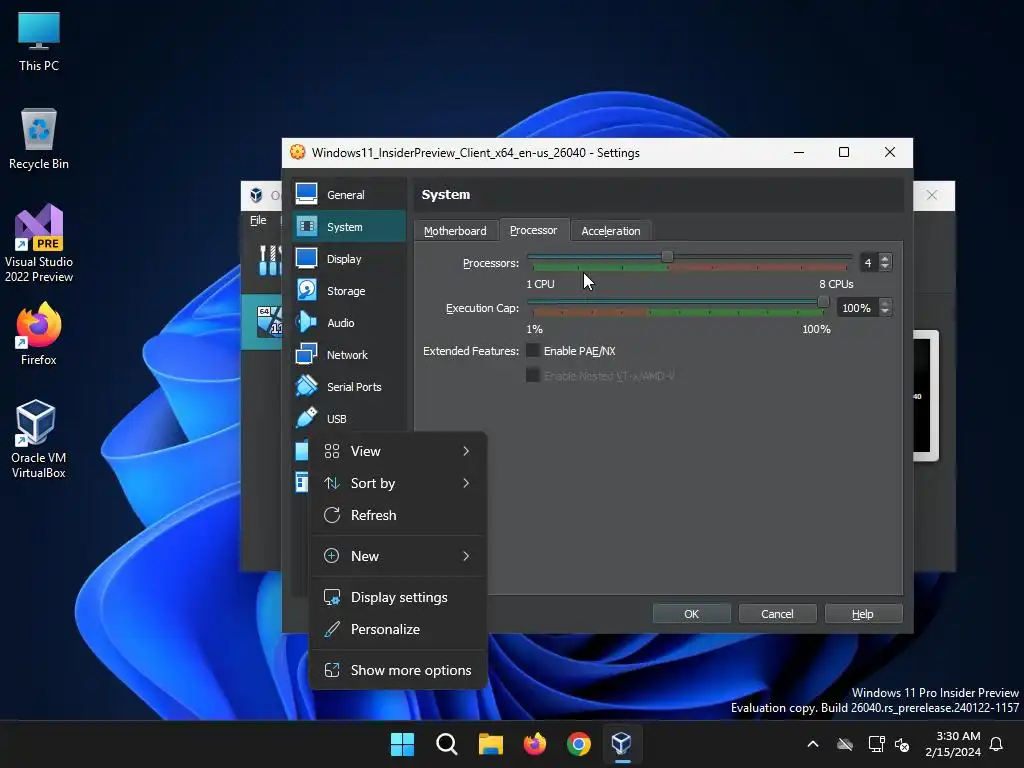1024x768 pixels.
Task: Open the clock and date display
Action: point(953,744)
